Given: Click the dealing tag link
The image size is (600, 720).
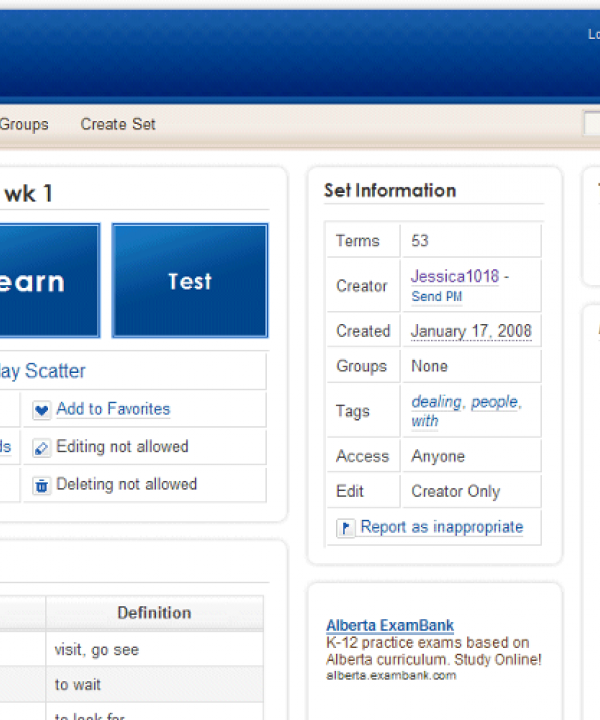Looking at the screenshot, I should (436, 402).
